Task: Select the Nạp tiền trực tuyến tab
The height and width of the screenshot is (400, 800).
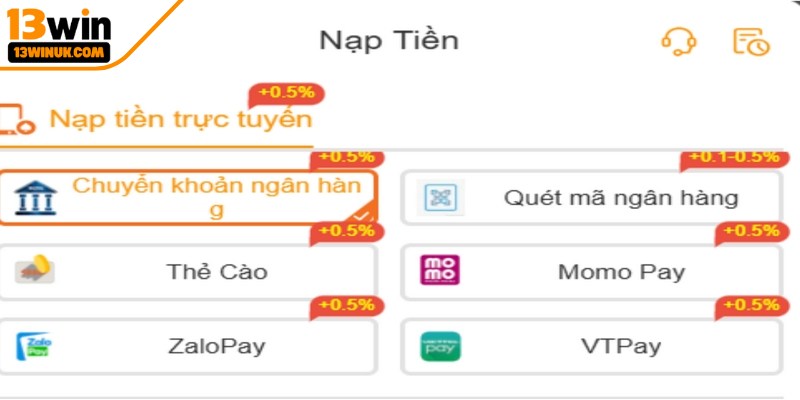Action: click(180, 120)
